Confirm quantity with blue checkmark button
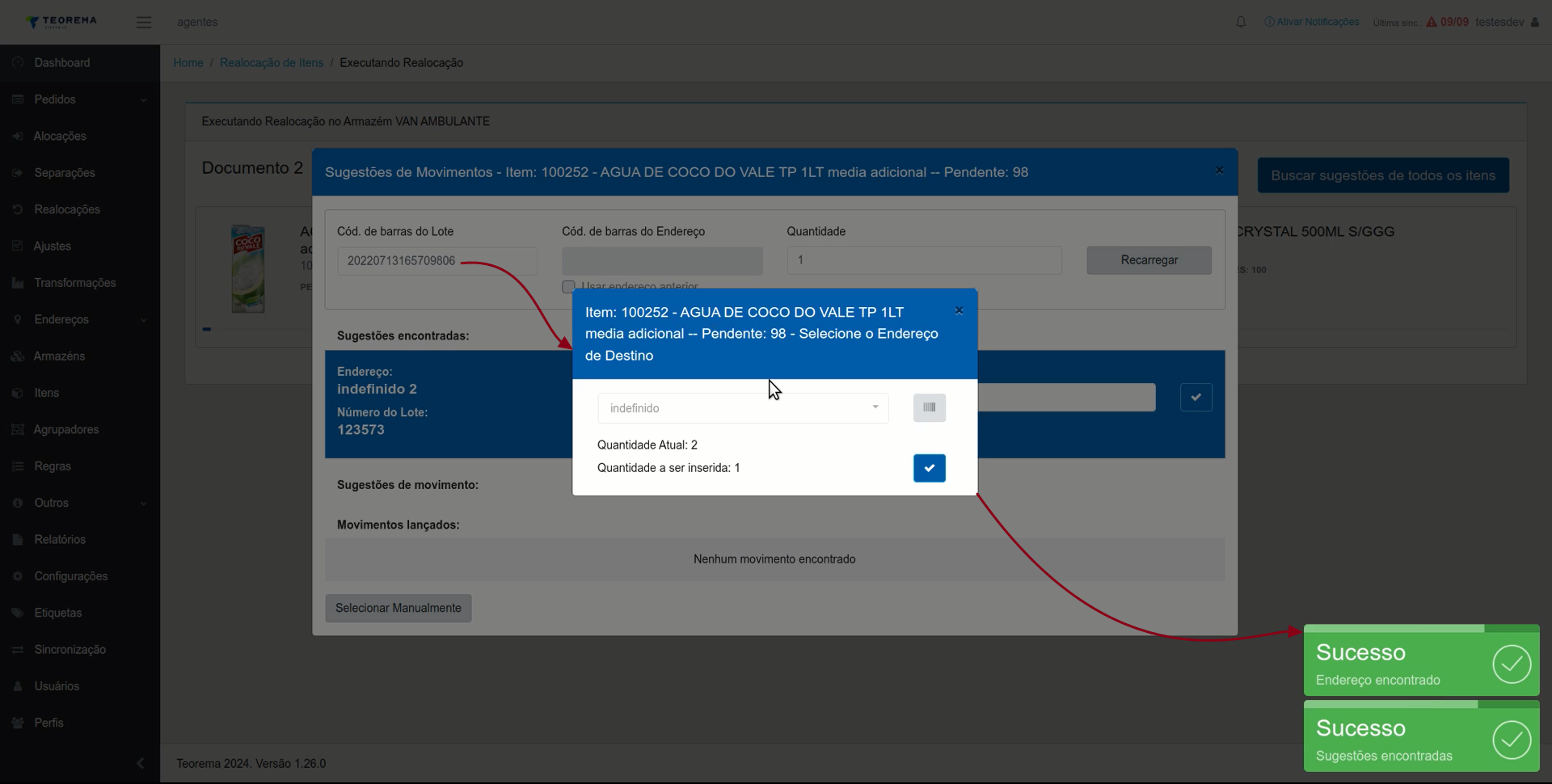 pos(929,468)
